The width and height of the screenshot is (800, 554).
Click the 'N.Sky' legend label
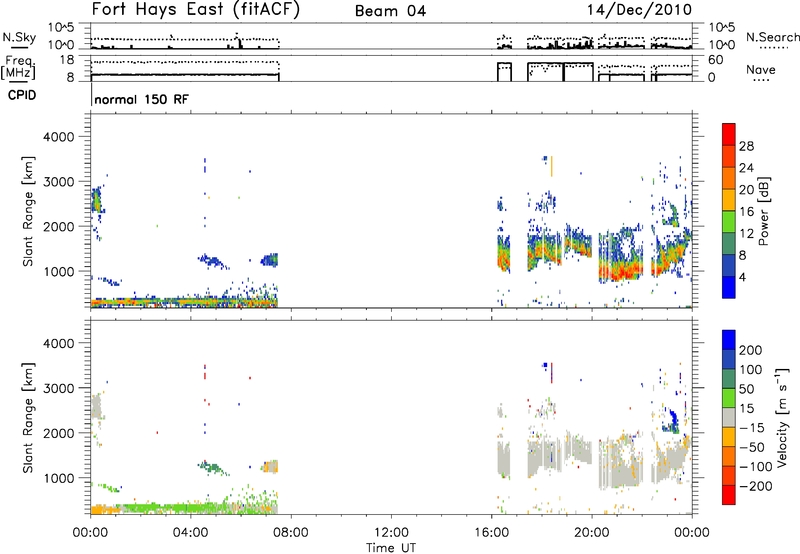(x=19, y=37)
